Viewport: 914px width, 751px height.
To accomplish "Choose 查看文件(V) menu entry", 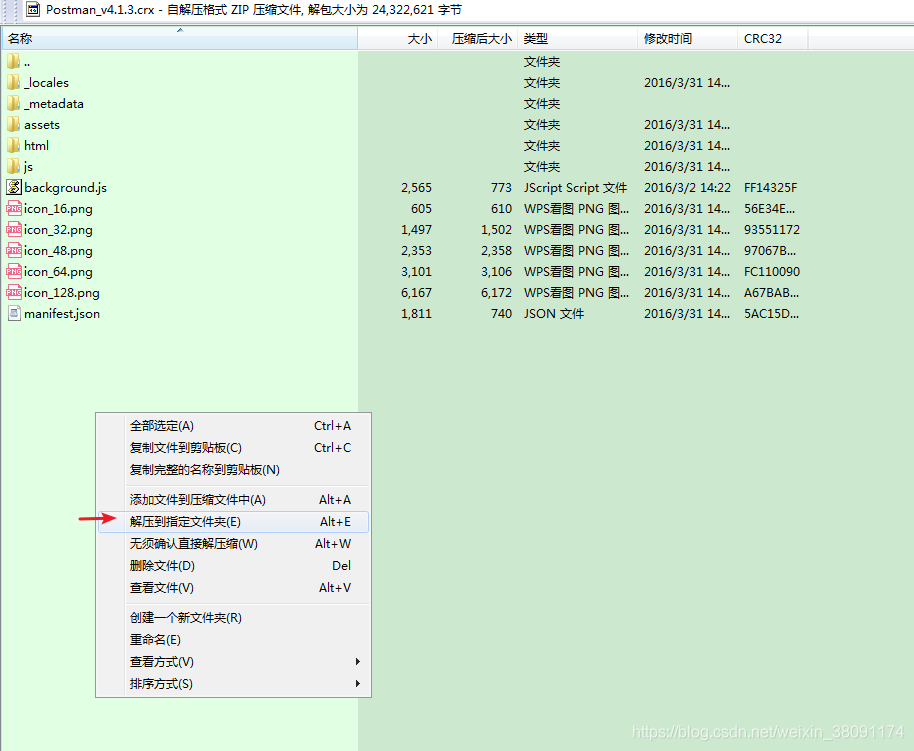I will [x=233, y=588].
